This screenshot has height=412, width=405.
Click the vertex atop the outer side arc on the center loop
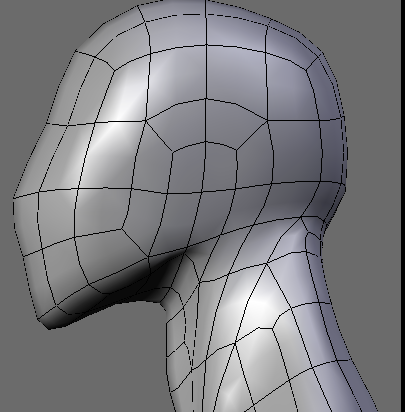(206, 99)
